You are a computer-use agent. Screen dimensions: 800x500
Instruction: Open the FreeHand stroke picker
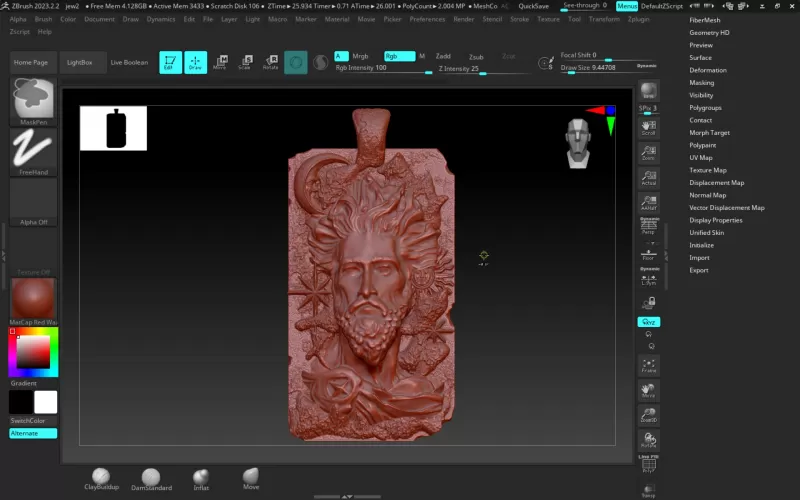pyautogui.click(x=34, y=152)
